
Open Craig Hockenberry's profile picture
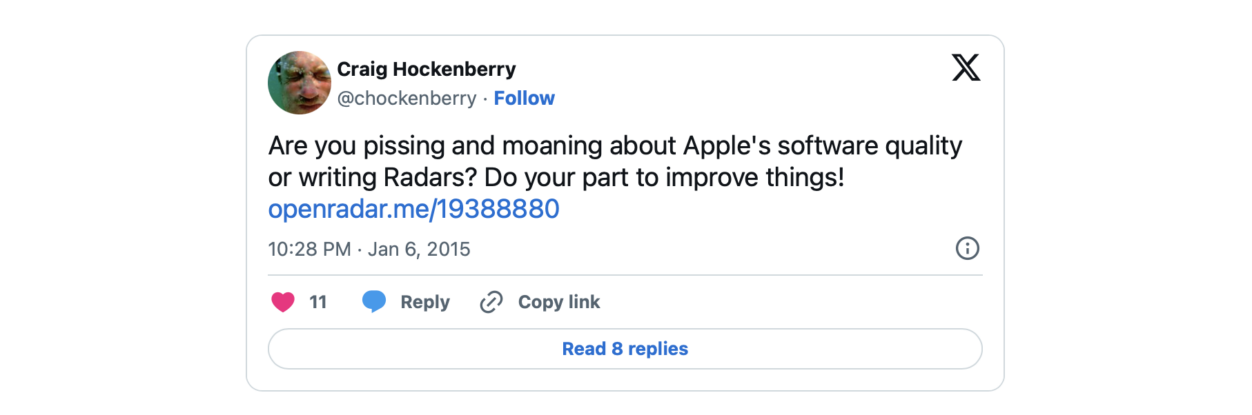point(299,83)
